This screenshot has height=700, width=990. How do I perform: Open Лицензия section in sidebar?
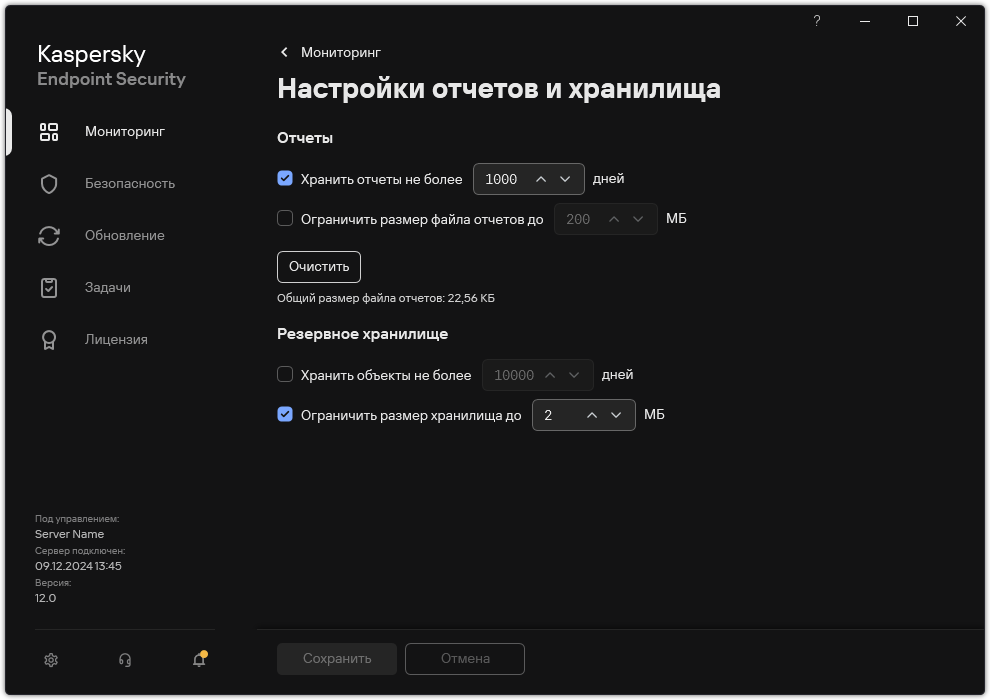click(116, 340)
